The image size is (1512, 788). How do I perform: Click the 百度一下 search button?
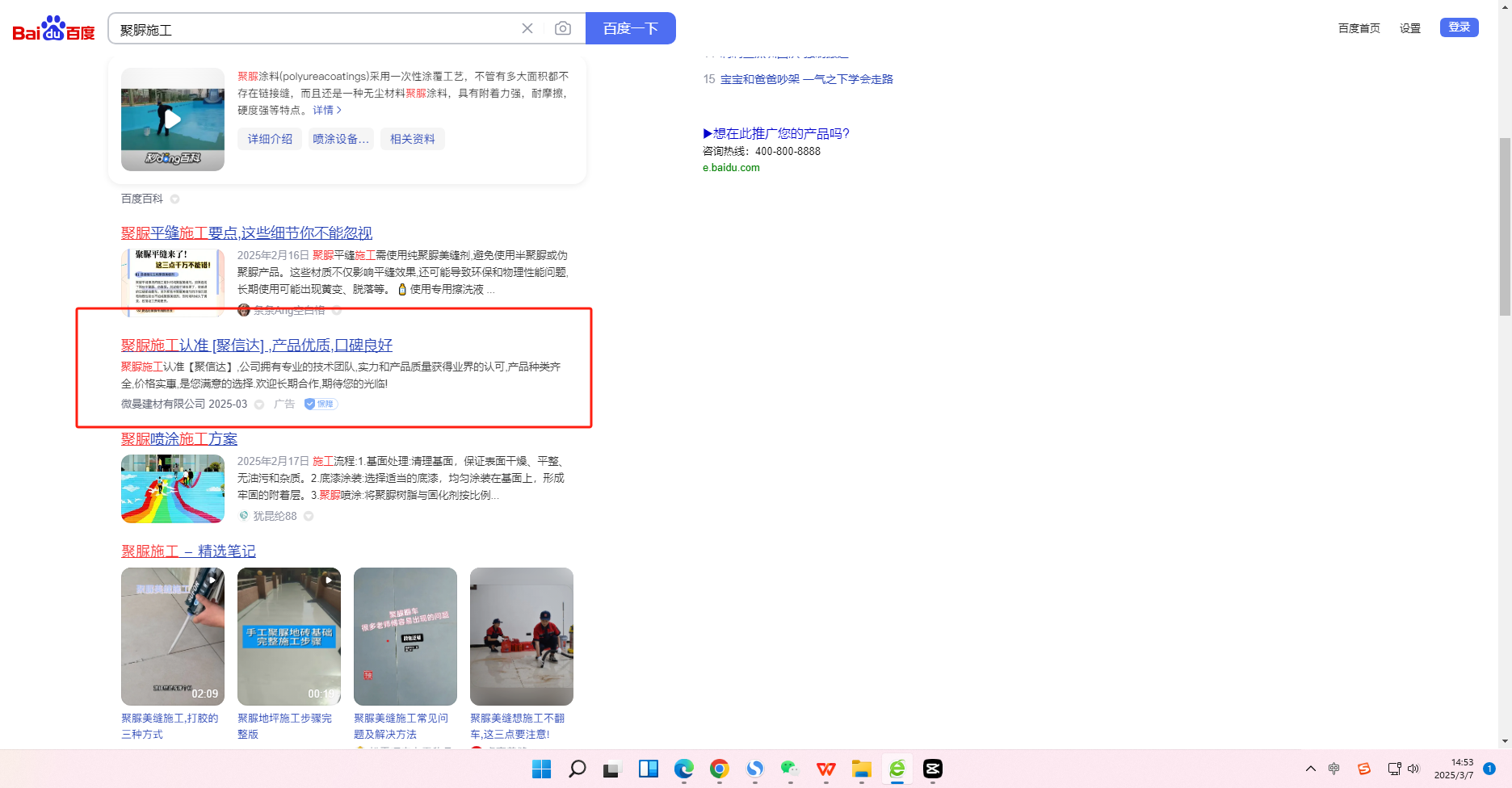coord(631,28)
